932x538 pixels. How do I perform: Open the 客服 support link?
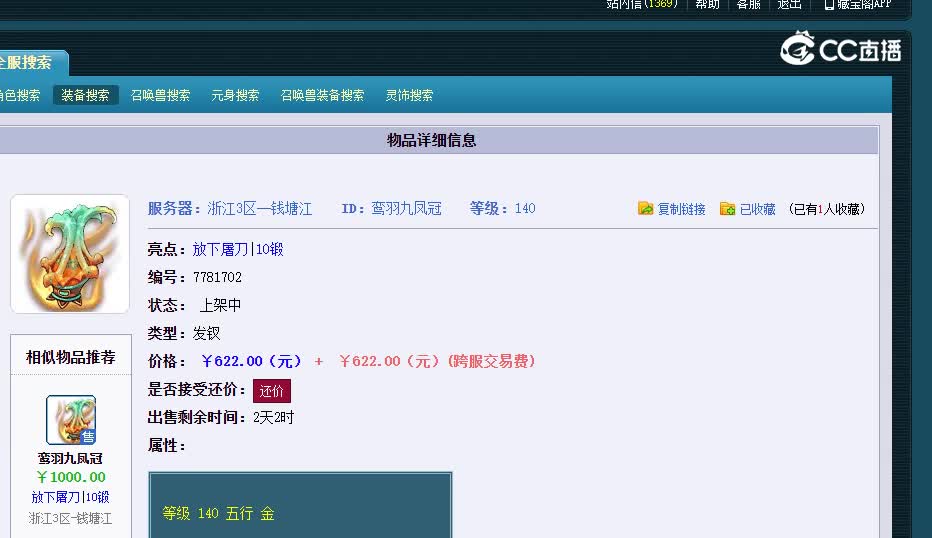click(x=748, y=4)
